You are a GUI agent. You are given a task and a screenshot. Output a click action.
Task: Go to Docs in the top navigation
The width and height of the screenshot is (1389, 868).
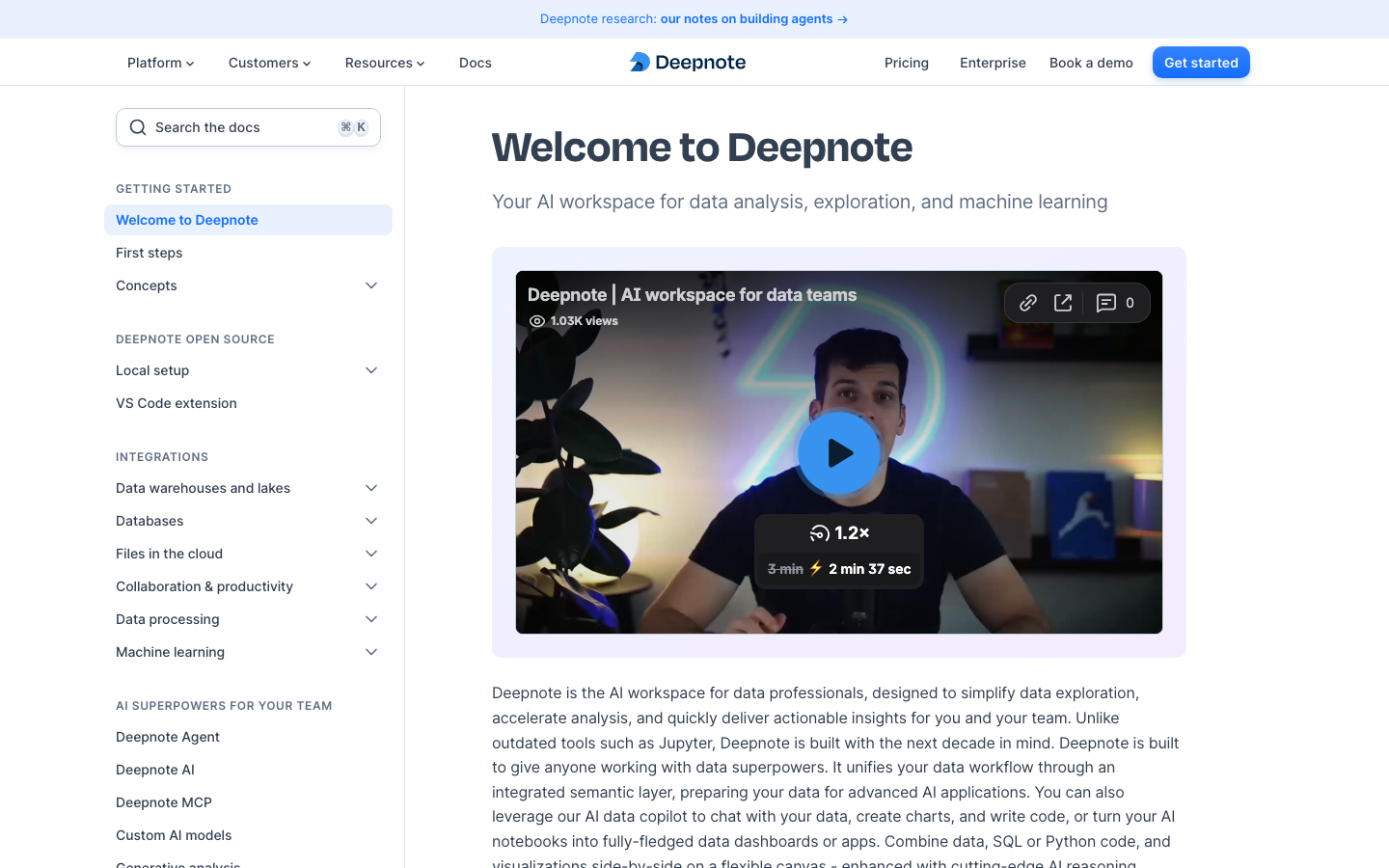(476, 63)
